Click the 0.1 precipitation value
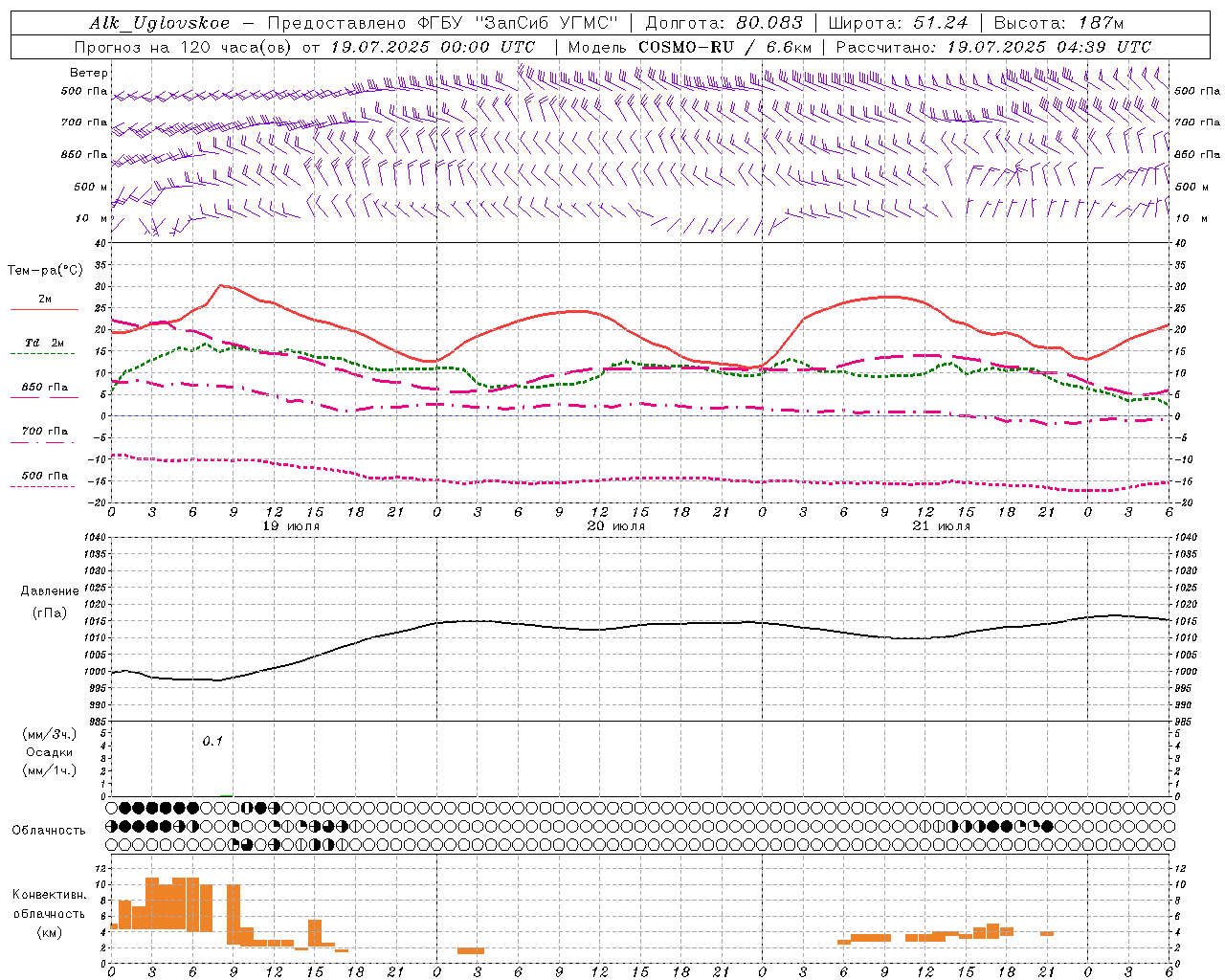1225x980 pixels. point(212,741)
